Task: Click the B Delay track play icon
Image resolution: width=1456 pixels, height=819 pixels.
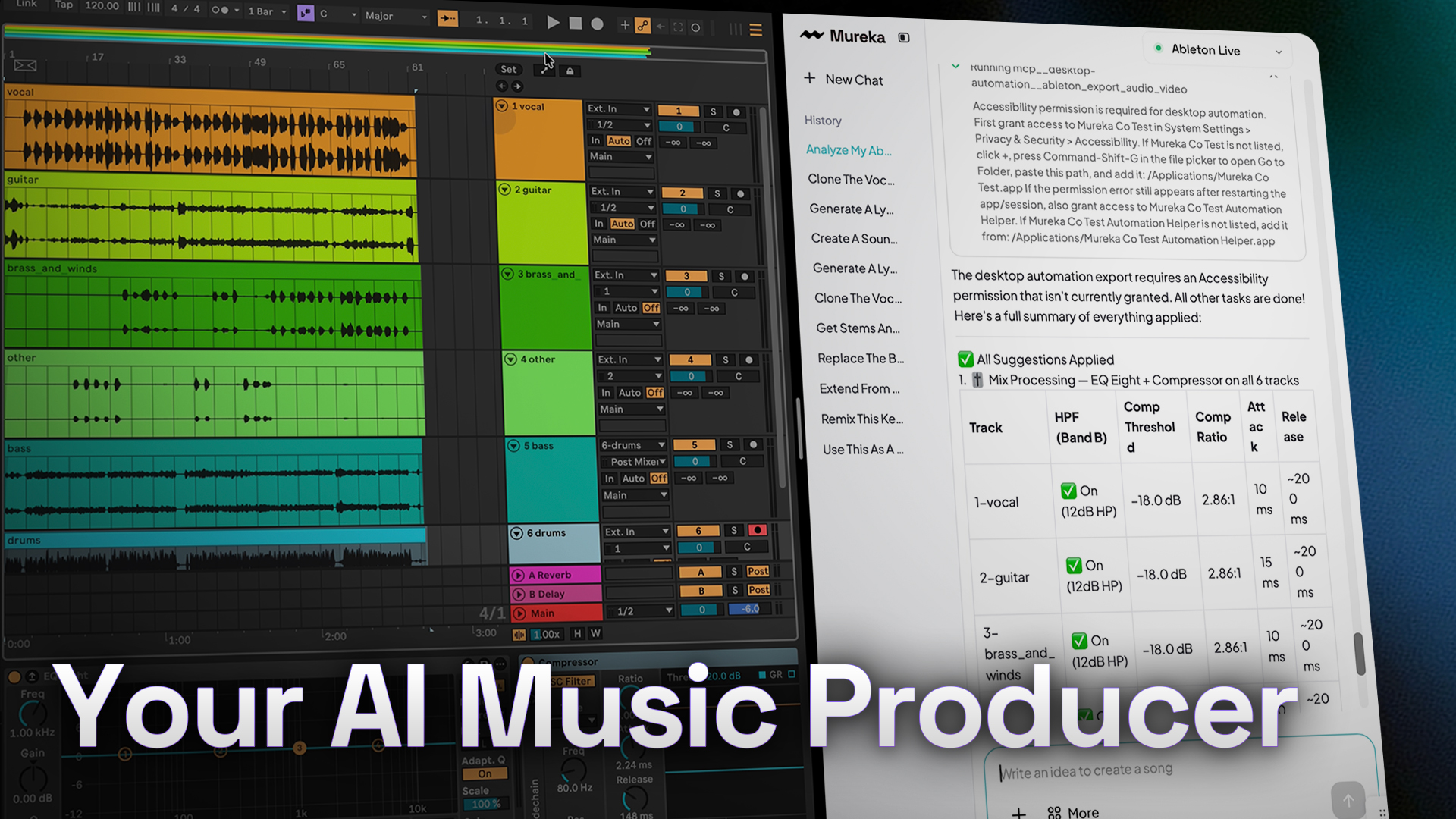Action: [x=519, y=595]
